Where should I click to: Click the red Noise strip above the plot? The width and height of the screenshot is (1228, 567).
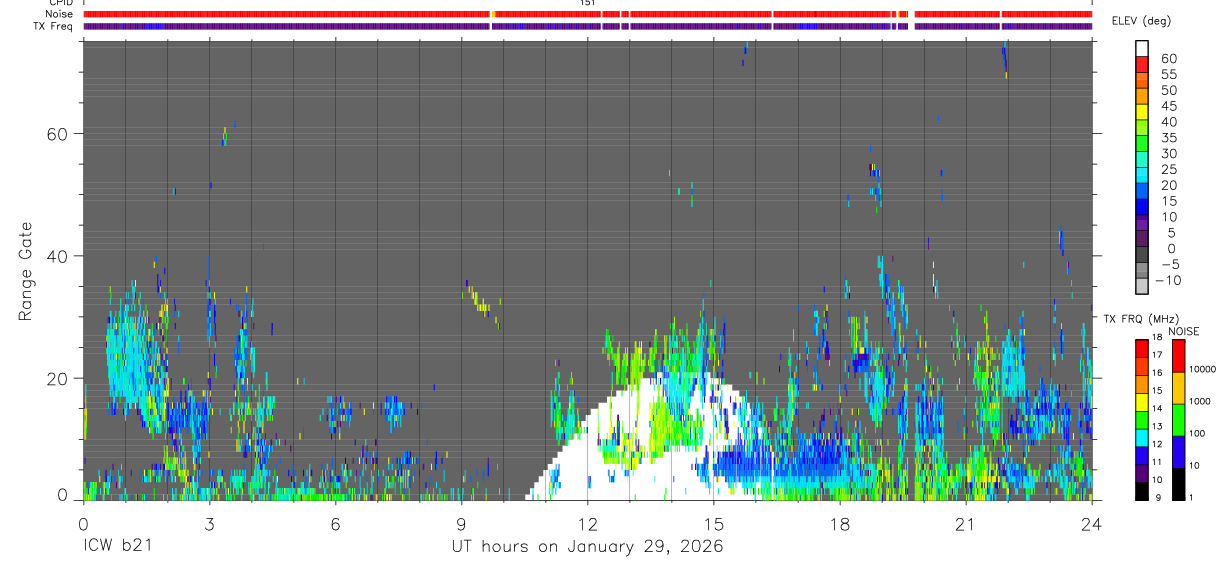click(587, 14)
